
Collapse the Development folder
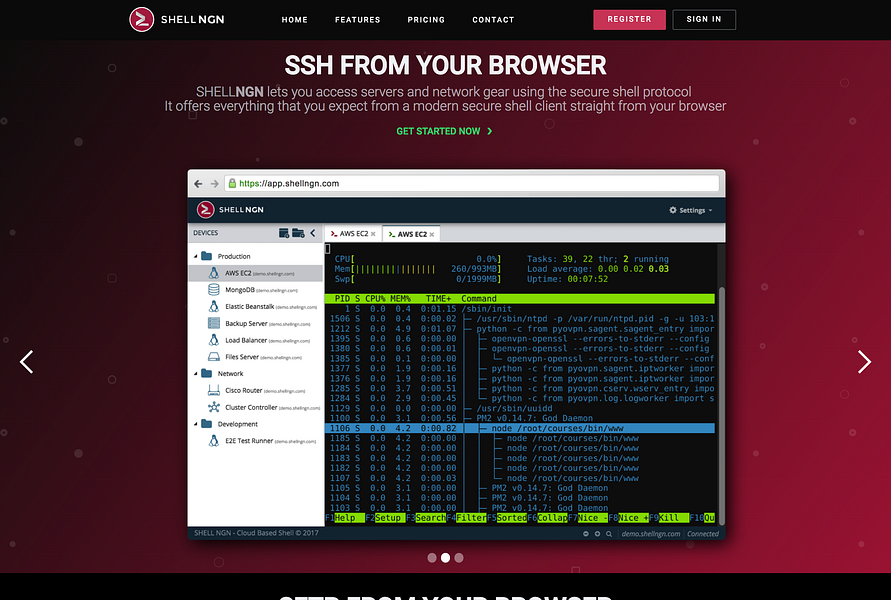tap(195, 424)
